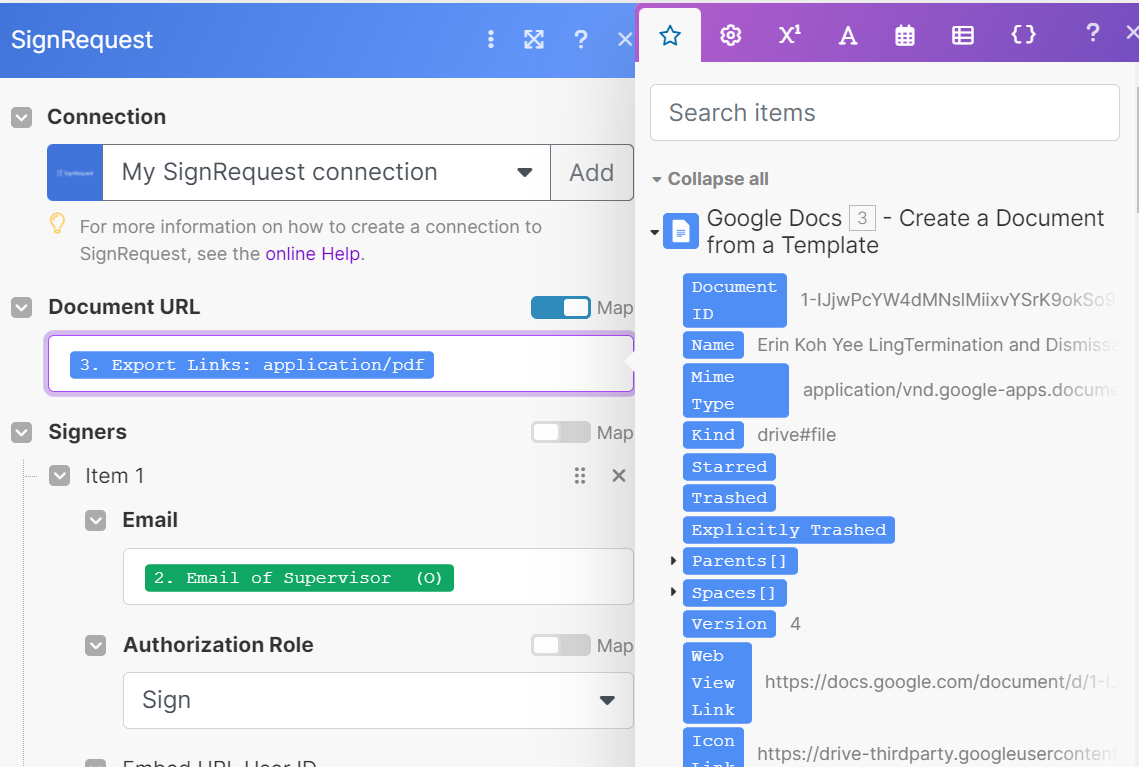Screen dimensions: 1139x767
Task: Click the Version value 4
Action: click(795, 624)
